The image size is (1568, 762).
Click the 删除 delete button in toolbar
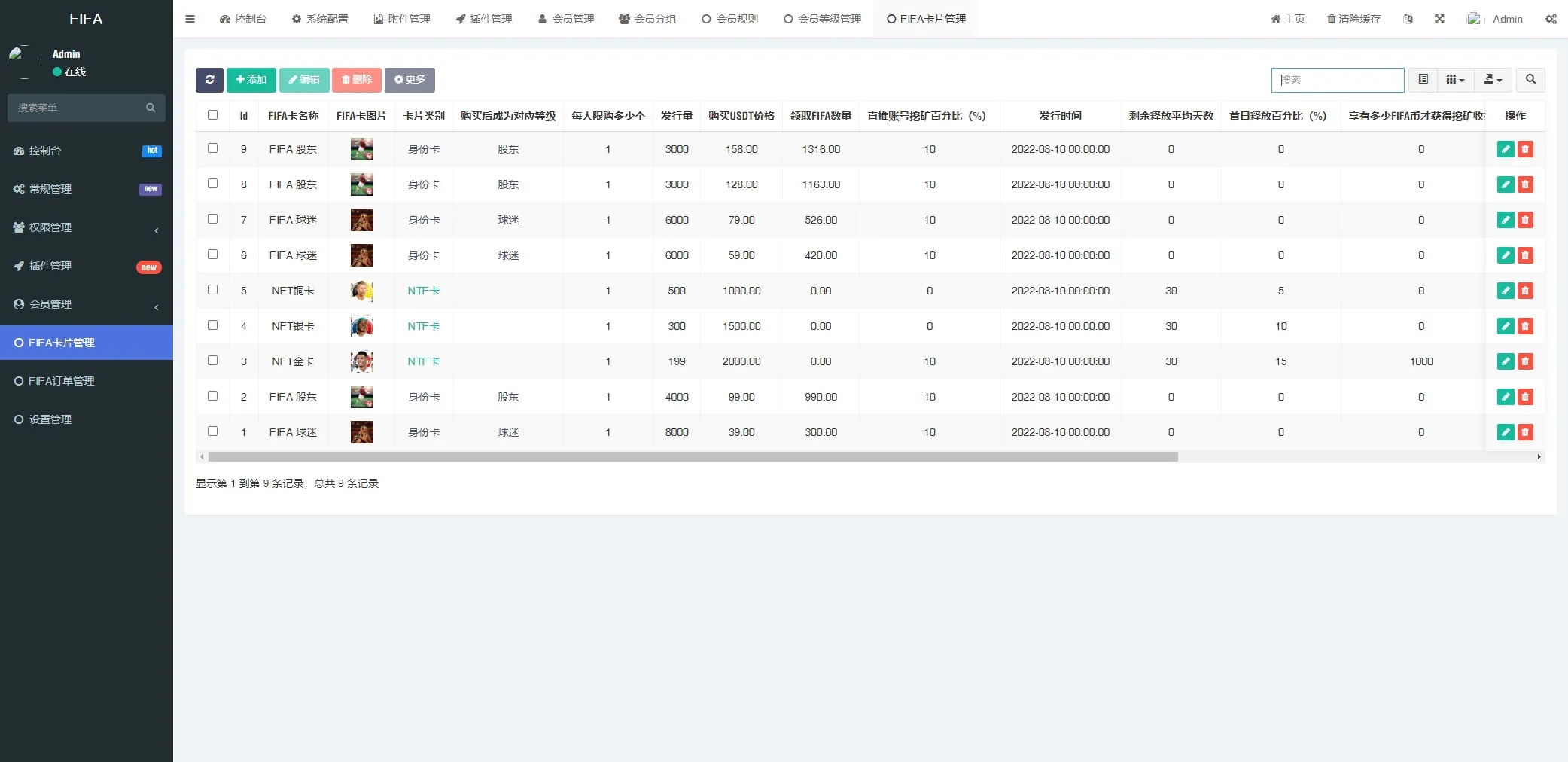click(357, 80)
